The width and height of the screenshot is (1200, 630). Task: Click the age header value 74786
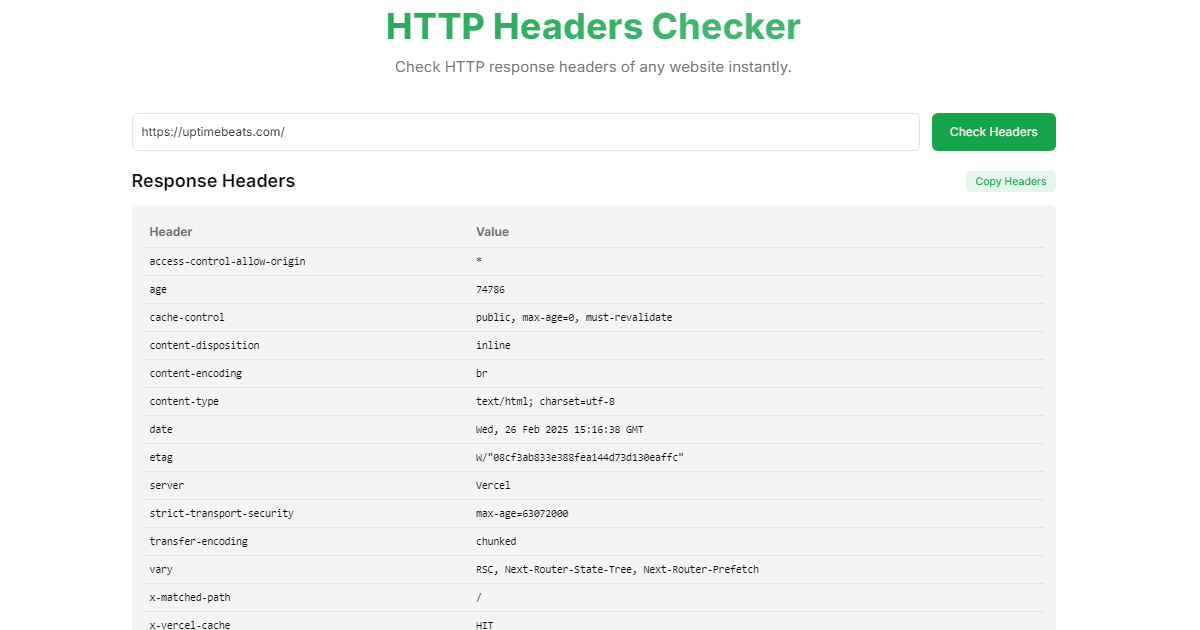489,289
